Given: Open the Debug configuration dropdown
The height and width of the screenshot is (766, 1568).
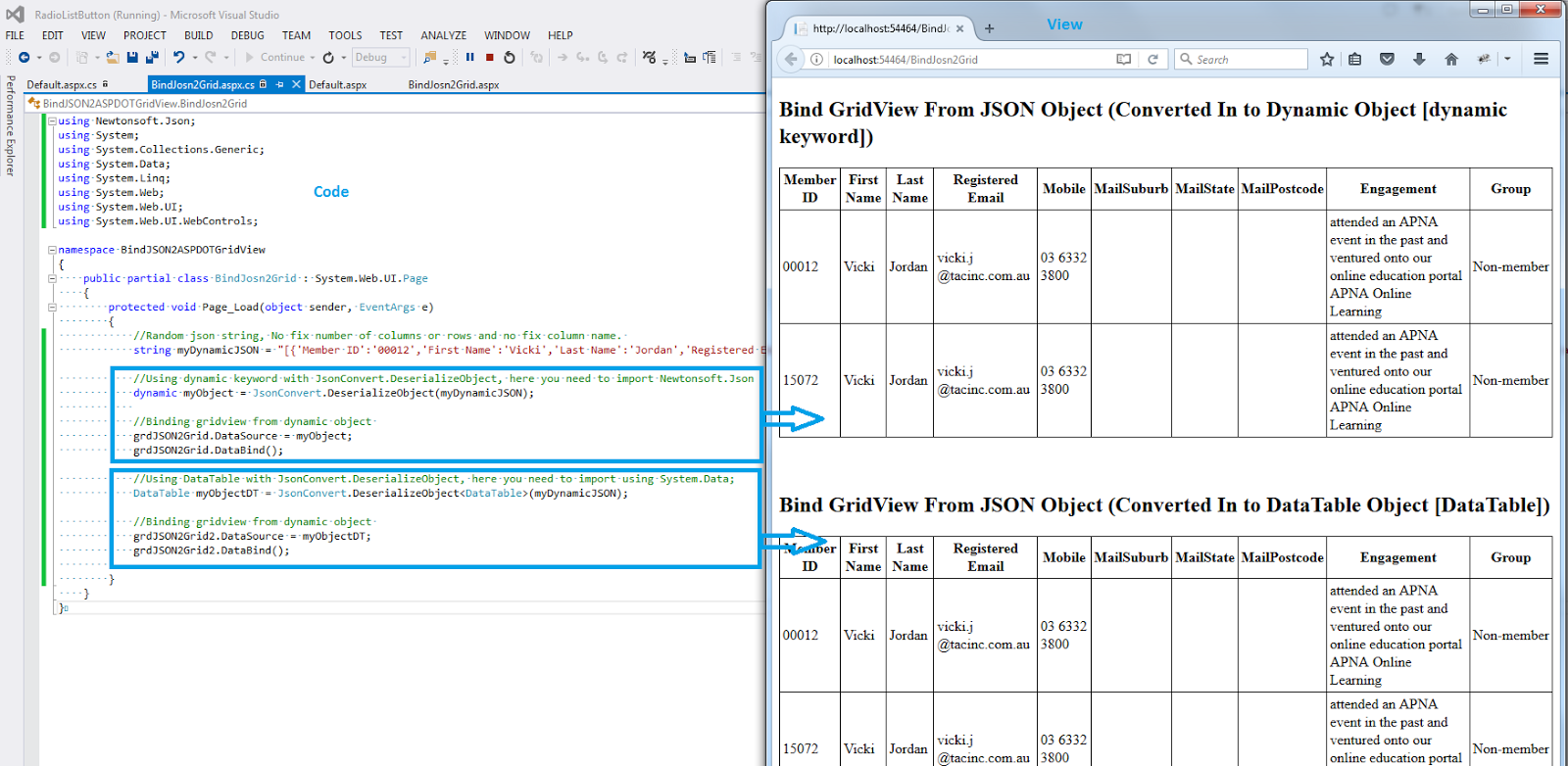Looking at the screenshot, I should [380, 57].
